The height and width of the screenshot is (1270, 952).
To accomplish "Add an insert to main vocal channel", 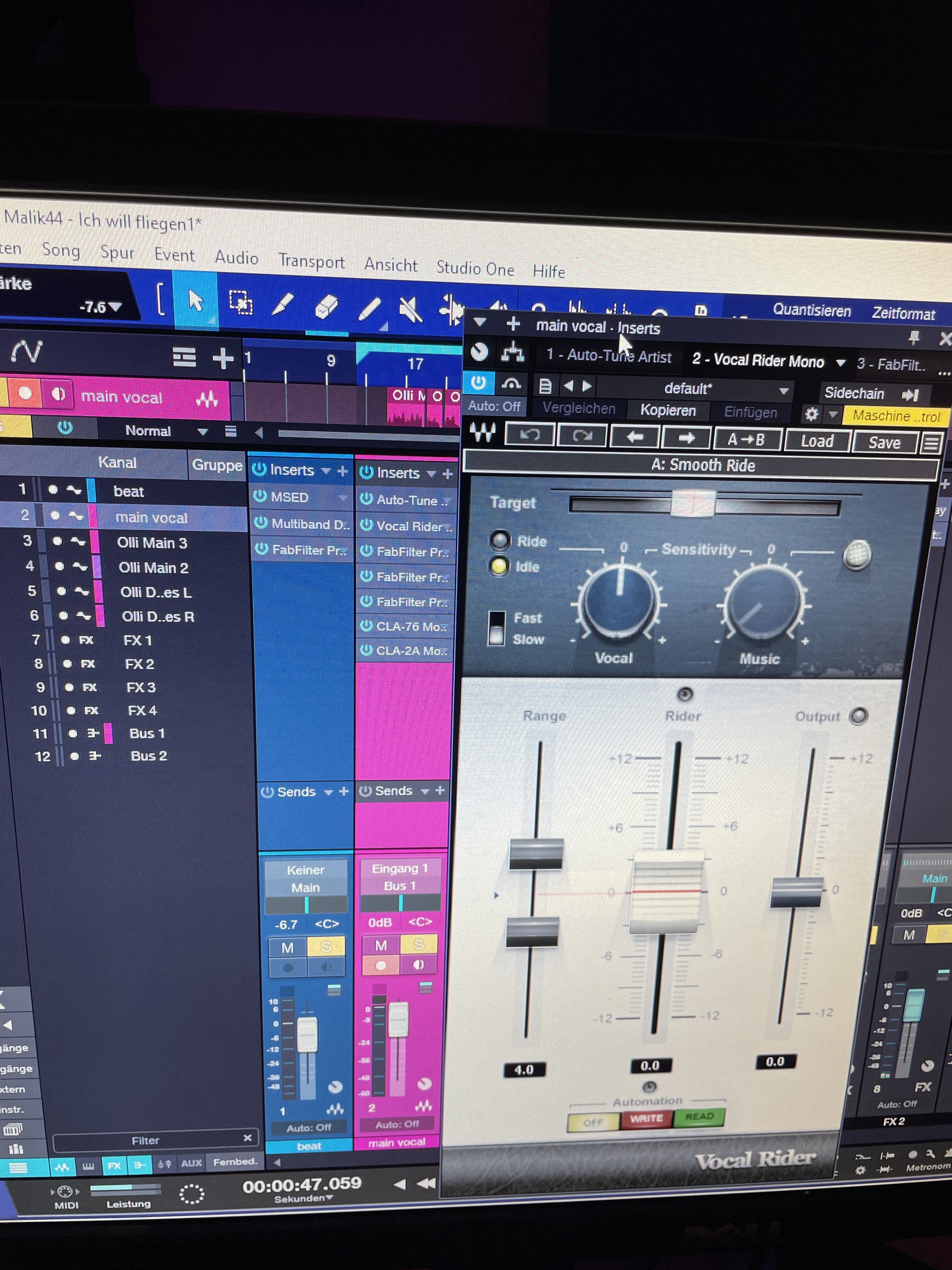I will (448, 474).
